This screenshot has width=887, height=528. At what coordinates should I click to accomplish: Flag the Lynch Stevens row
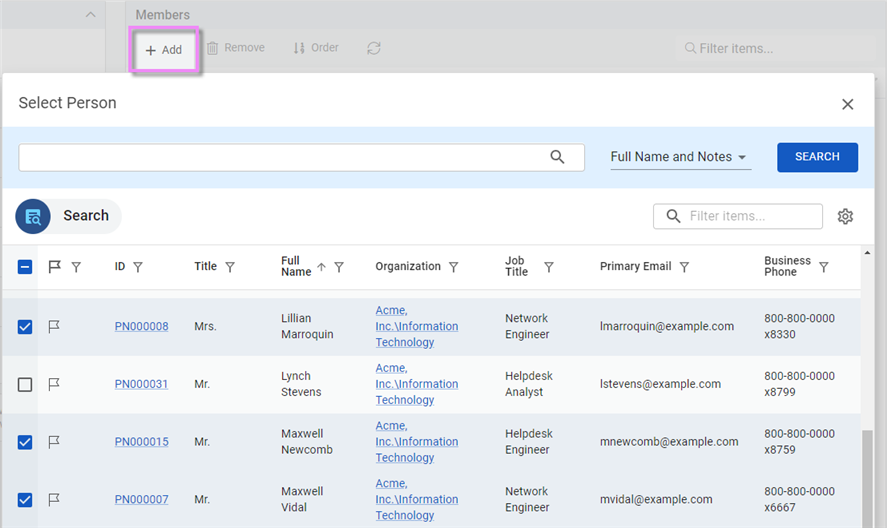pos(54,384)
